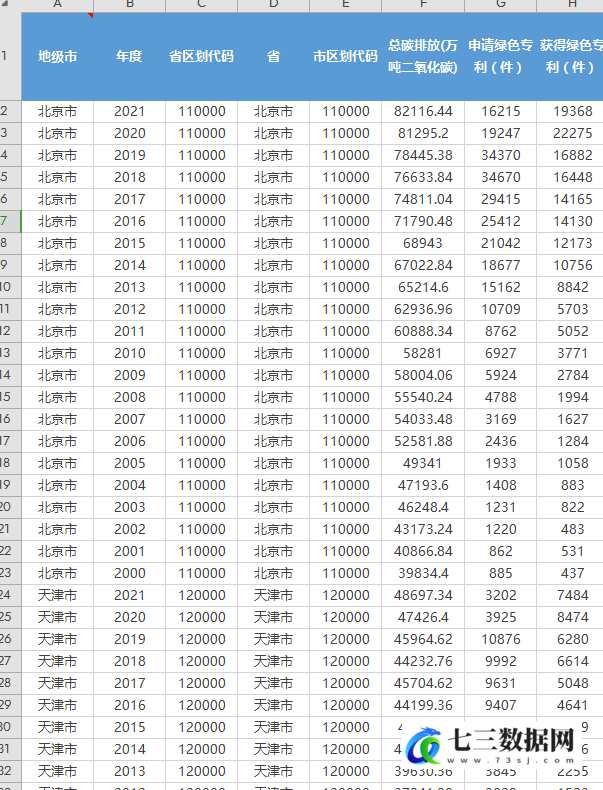
Task: Select the cell with 25412
Action: coord(501,221)
